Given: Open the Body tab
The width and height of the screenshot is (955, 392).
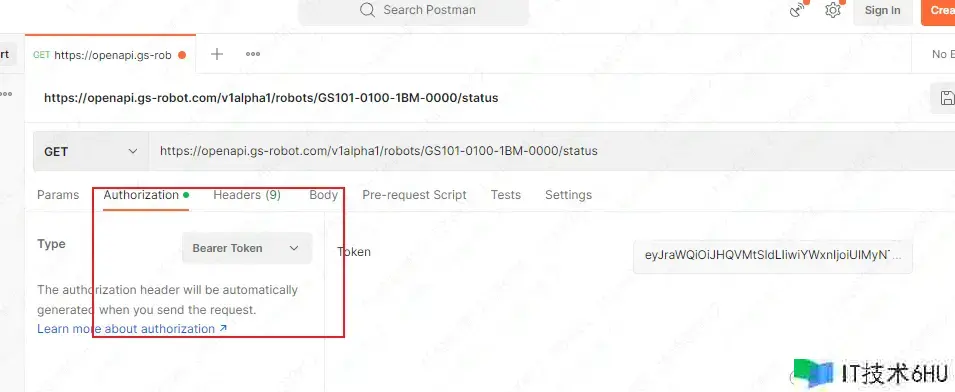Looking at the screenshot, I should [x=323, y=195].
